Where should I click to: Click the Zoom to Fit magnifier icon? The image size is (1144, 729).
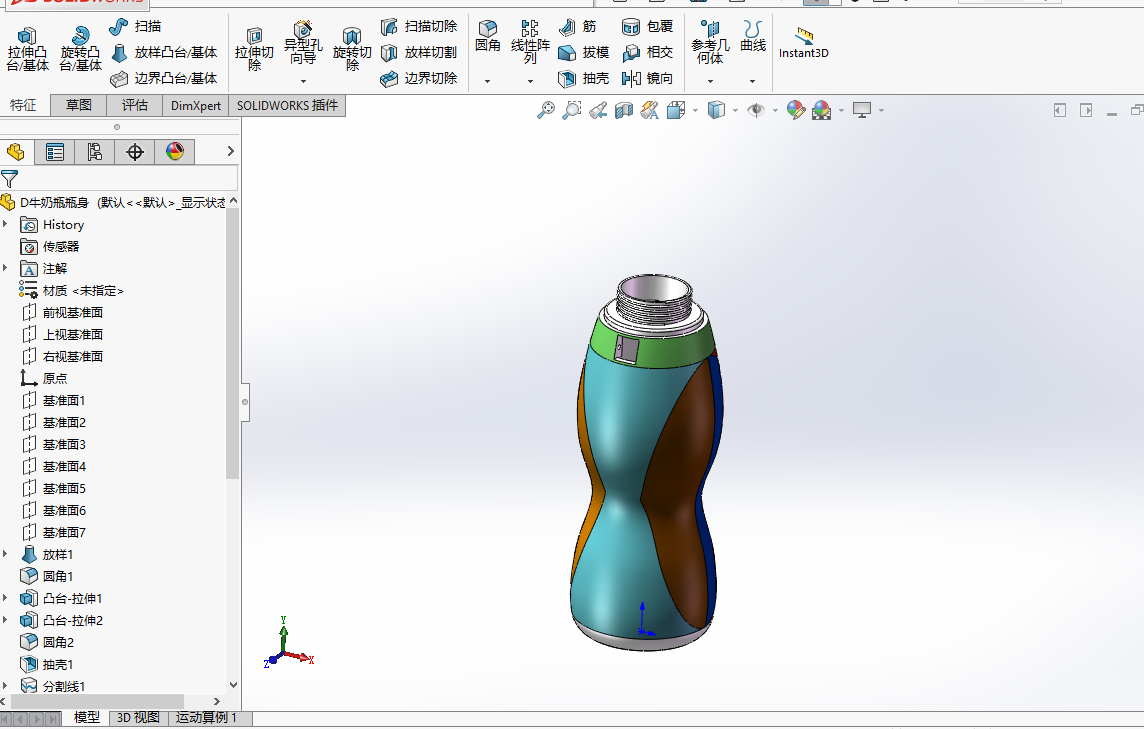click(x=545, y=110)
